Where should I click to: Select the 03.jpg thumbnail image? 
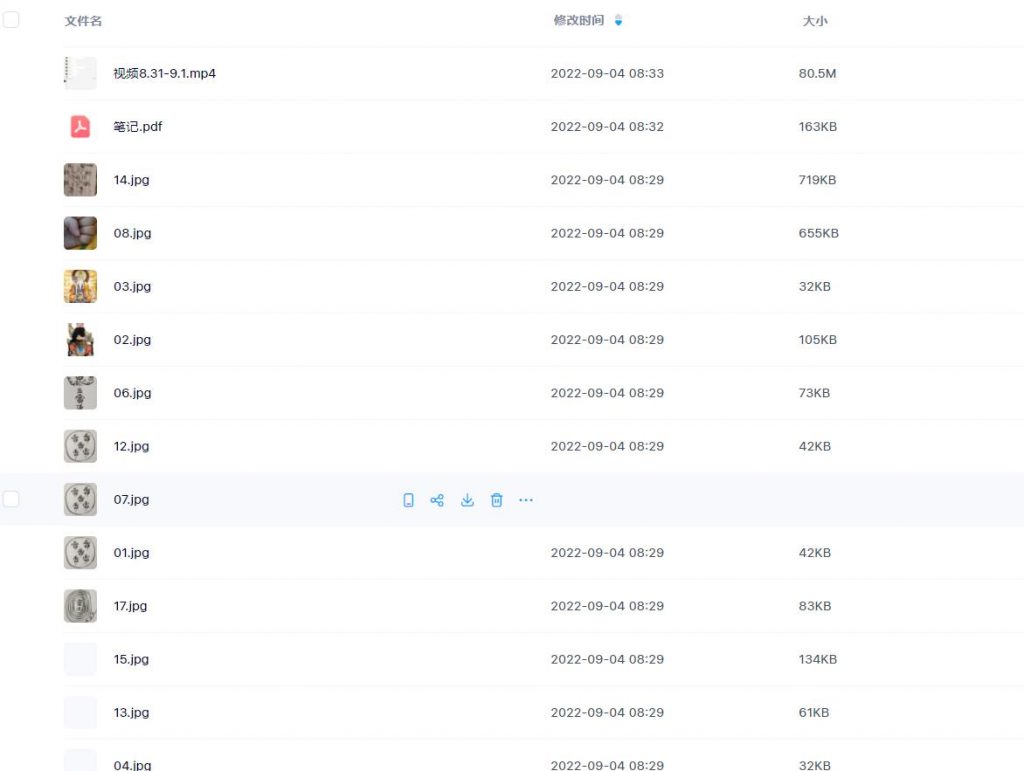(x=80, y=286)
